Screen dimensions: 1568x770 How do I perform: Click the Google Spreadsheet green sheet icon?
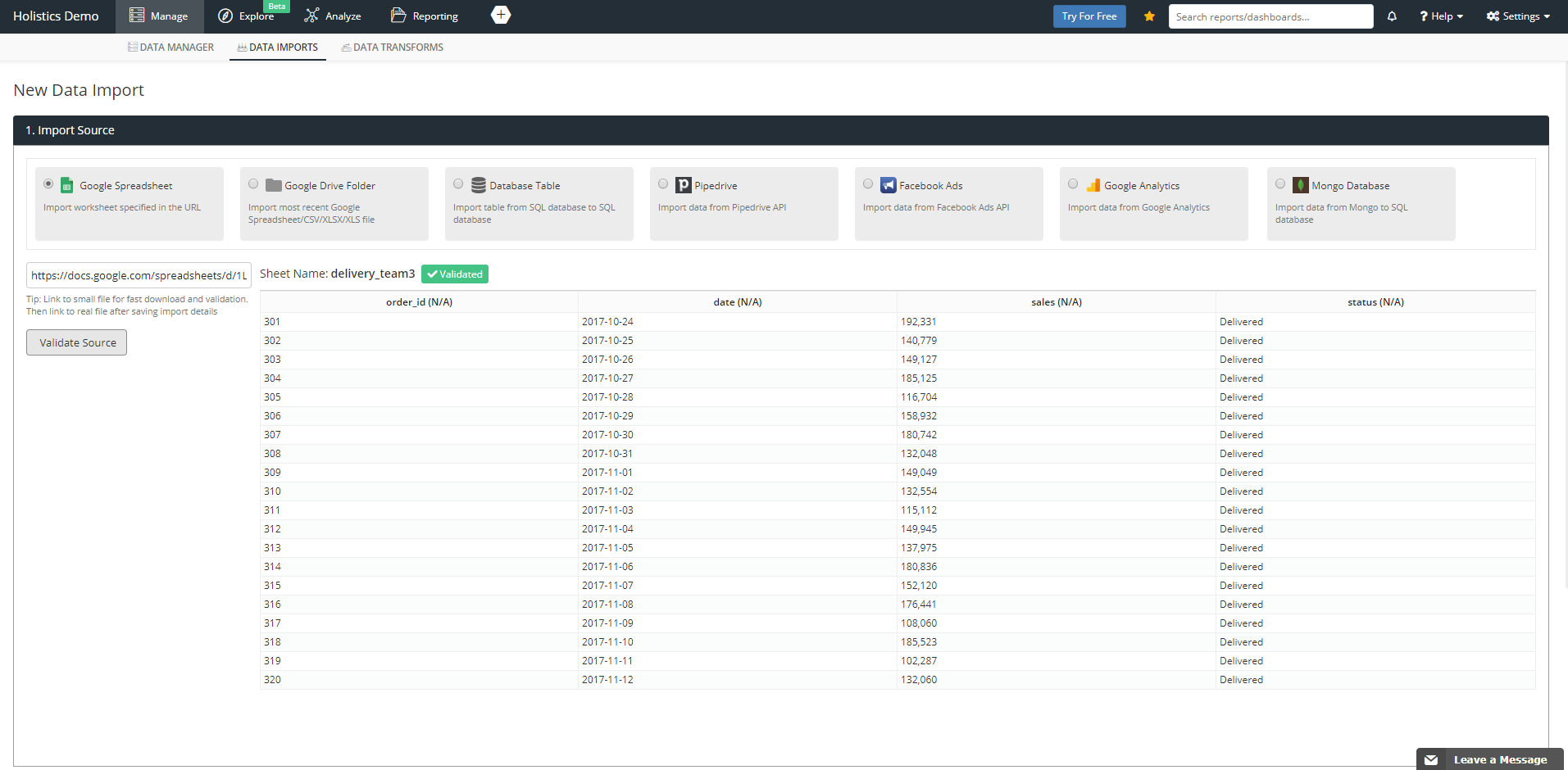(67, 186)
